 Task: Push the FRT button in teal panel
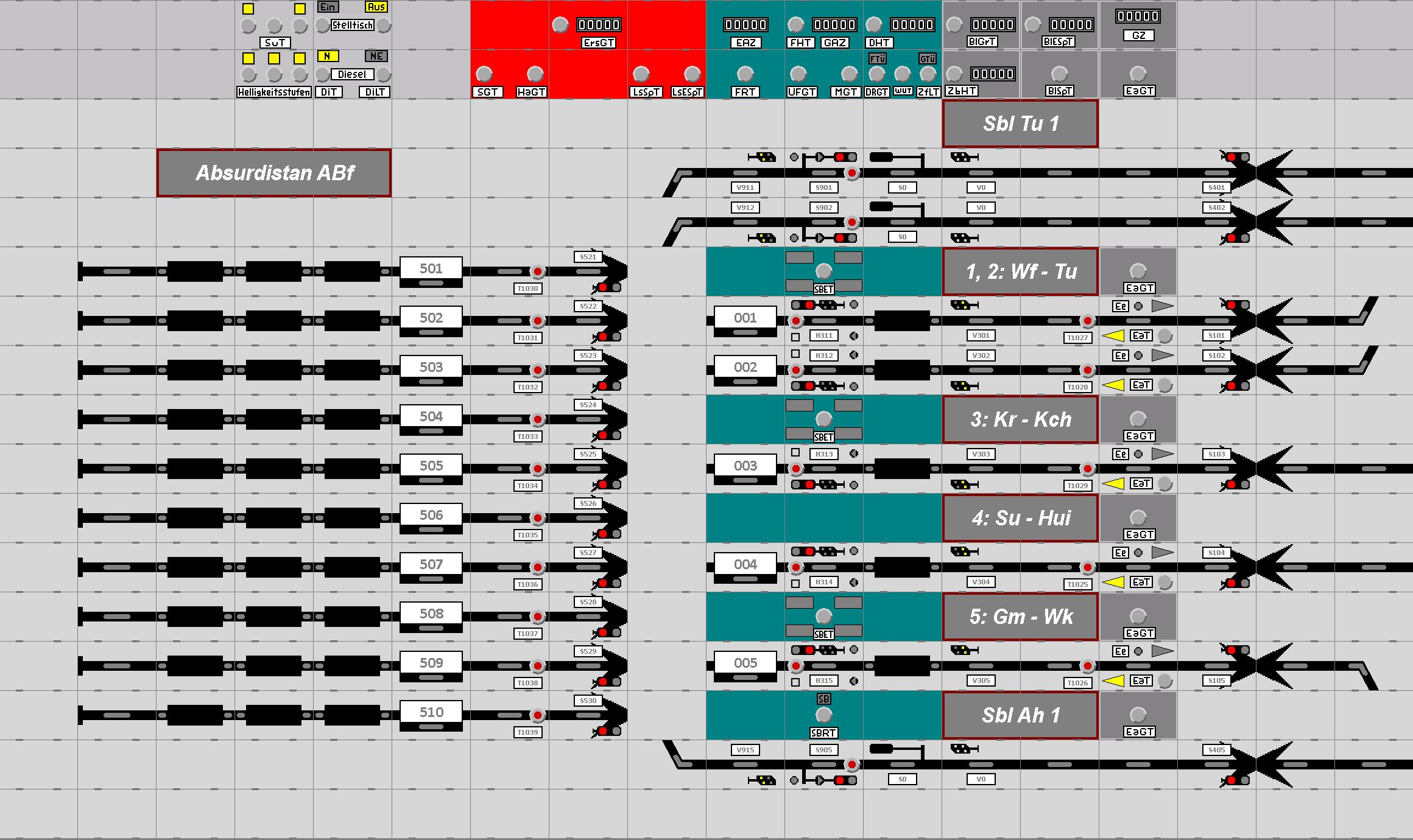pyautogui.click(x=745, y=74)
